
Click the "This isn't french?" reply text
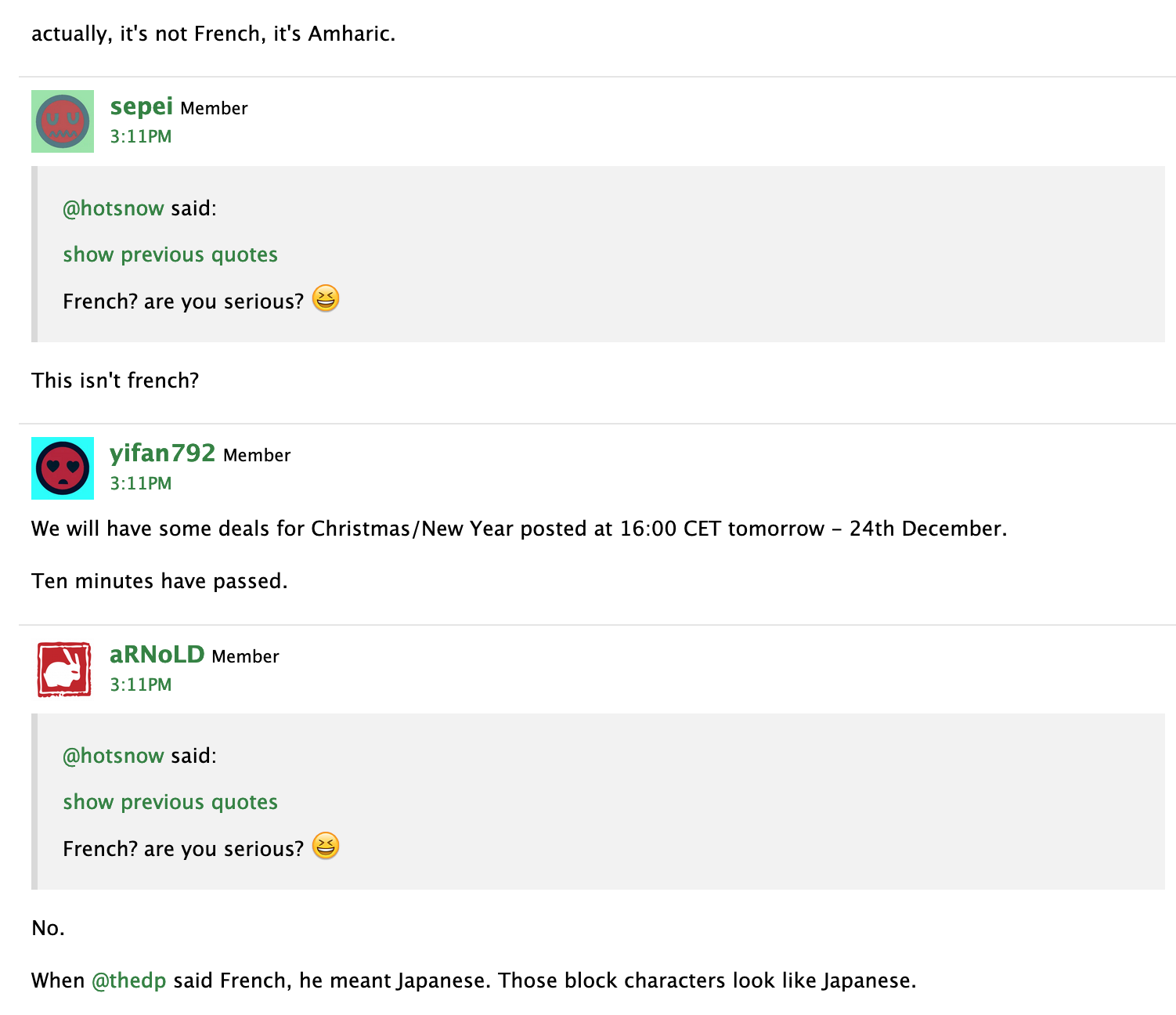pyautogui.click(x=115, y=381)
